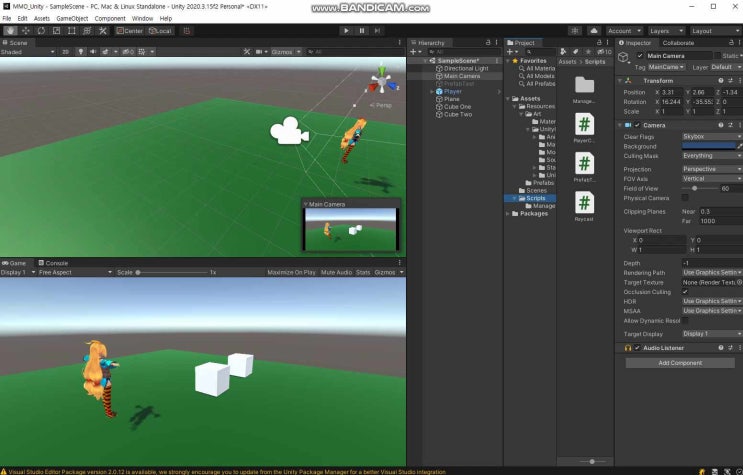Lock the Hierarchy panel

[488, 43]
